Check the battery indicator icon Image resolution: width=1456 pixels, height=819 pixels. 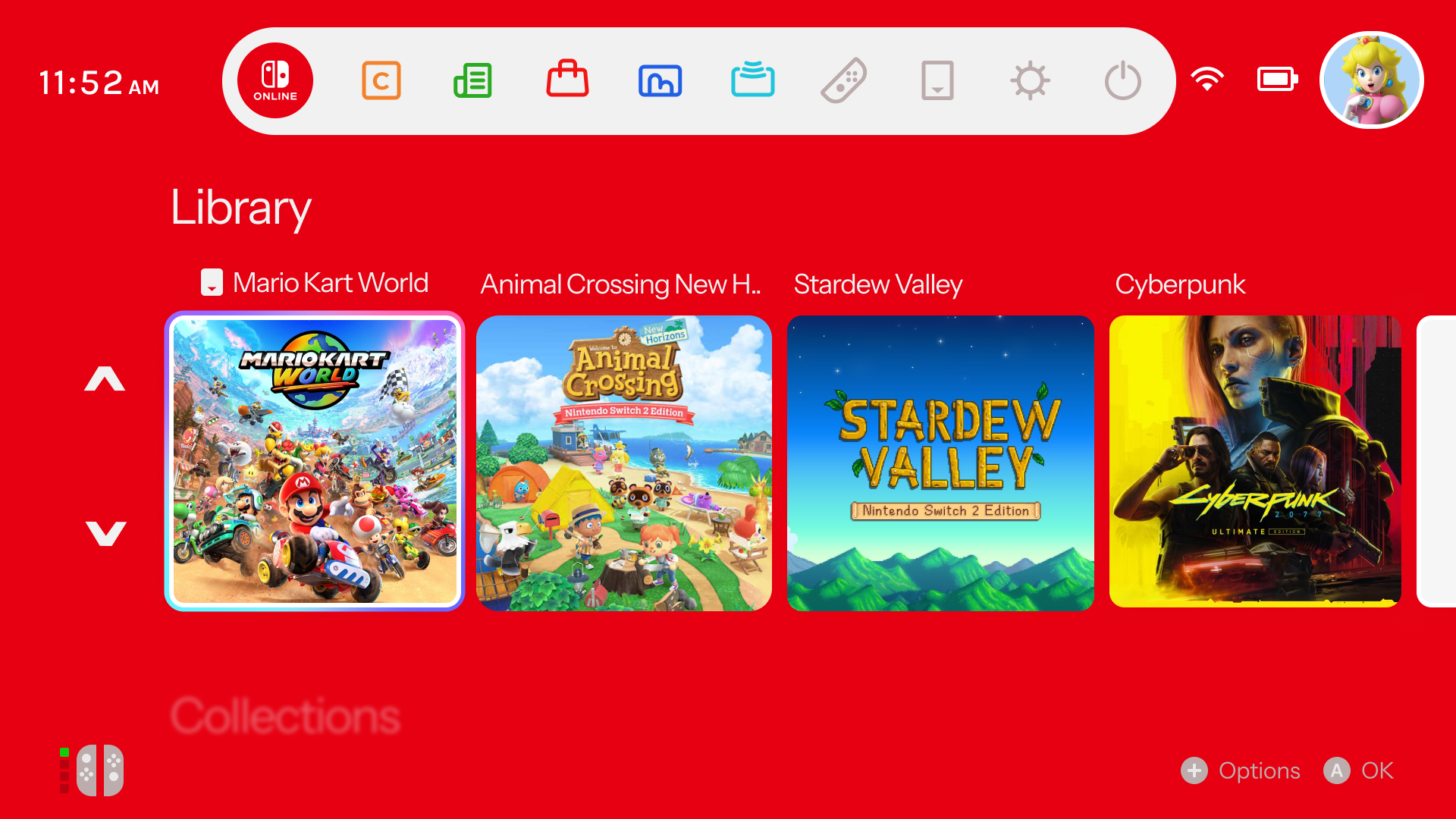[1278, 79]
